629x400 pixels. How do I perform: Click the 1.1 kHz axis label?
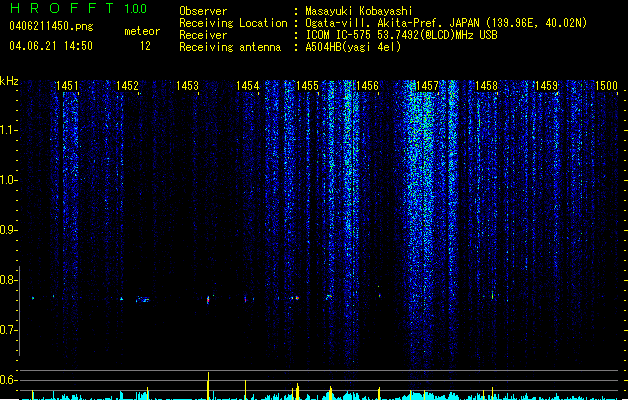[8, 130]
